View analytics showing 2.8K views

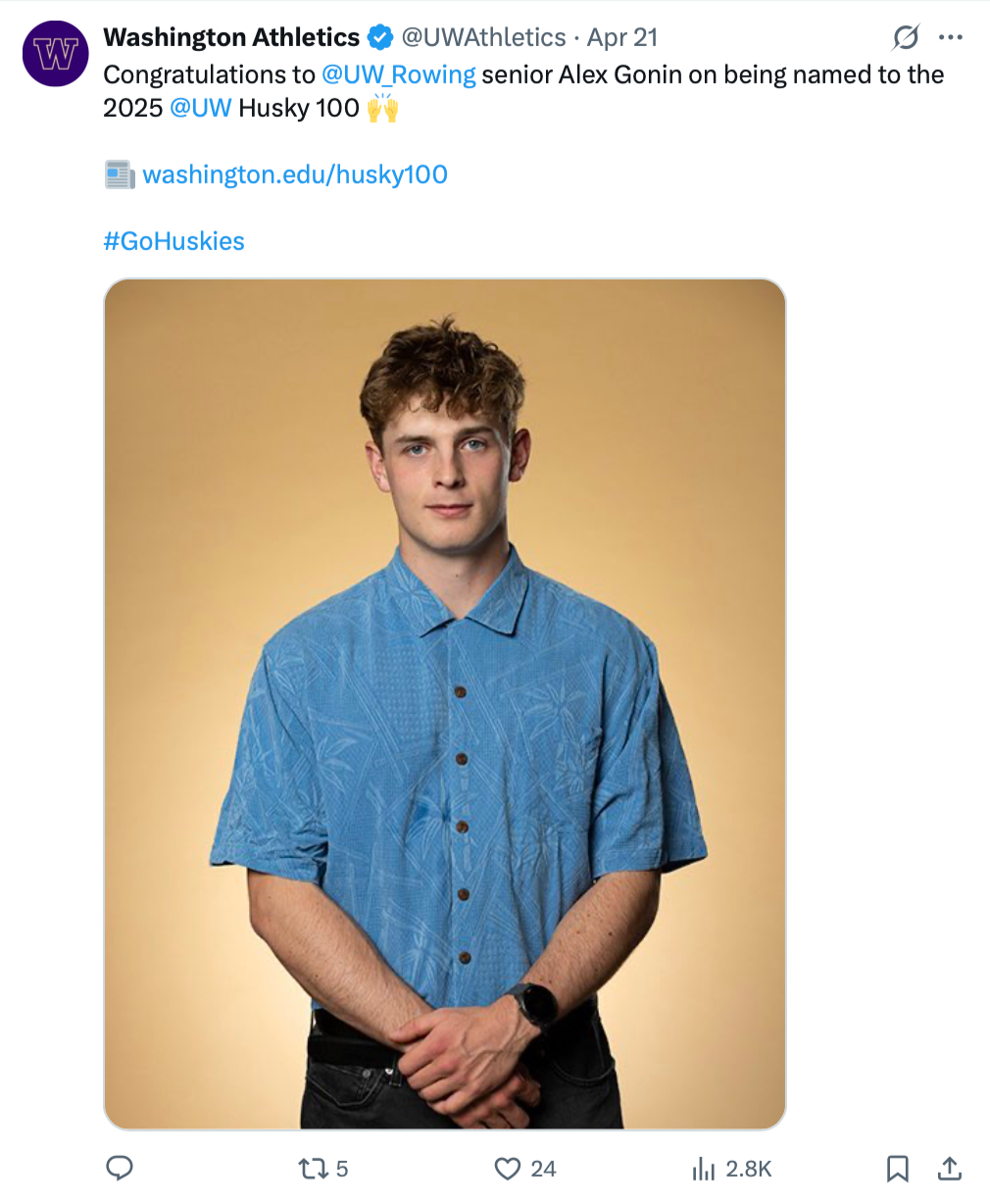click(x=732, y=1168)
